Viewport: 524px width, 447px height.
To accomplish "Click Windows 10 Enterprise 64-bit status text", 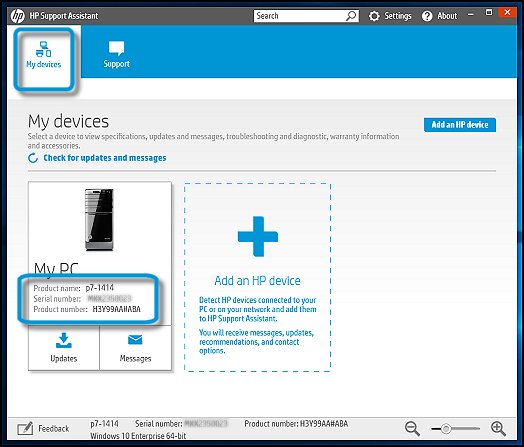I will point(138,436).
